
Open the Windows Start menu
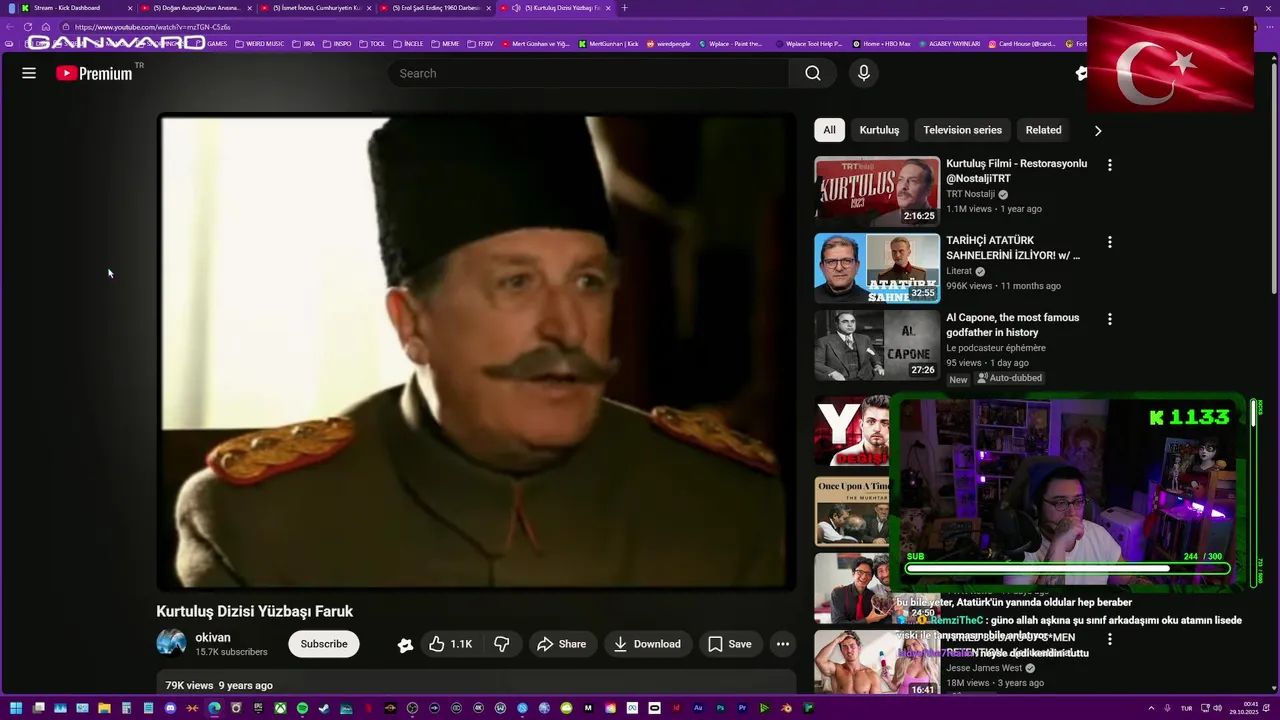coord(16,708)
